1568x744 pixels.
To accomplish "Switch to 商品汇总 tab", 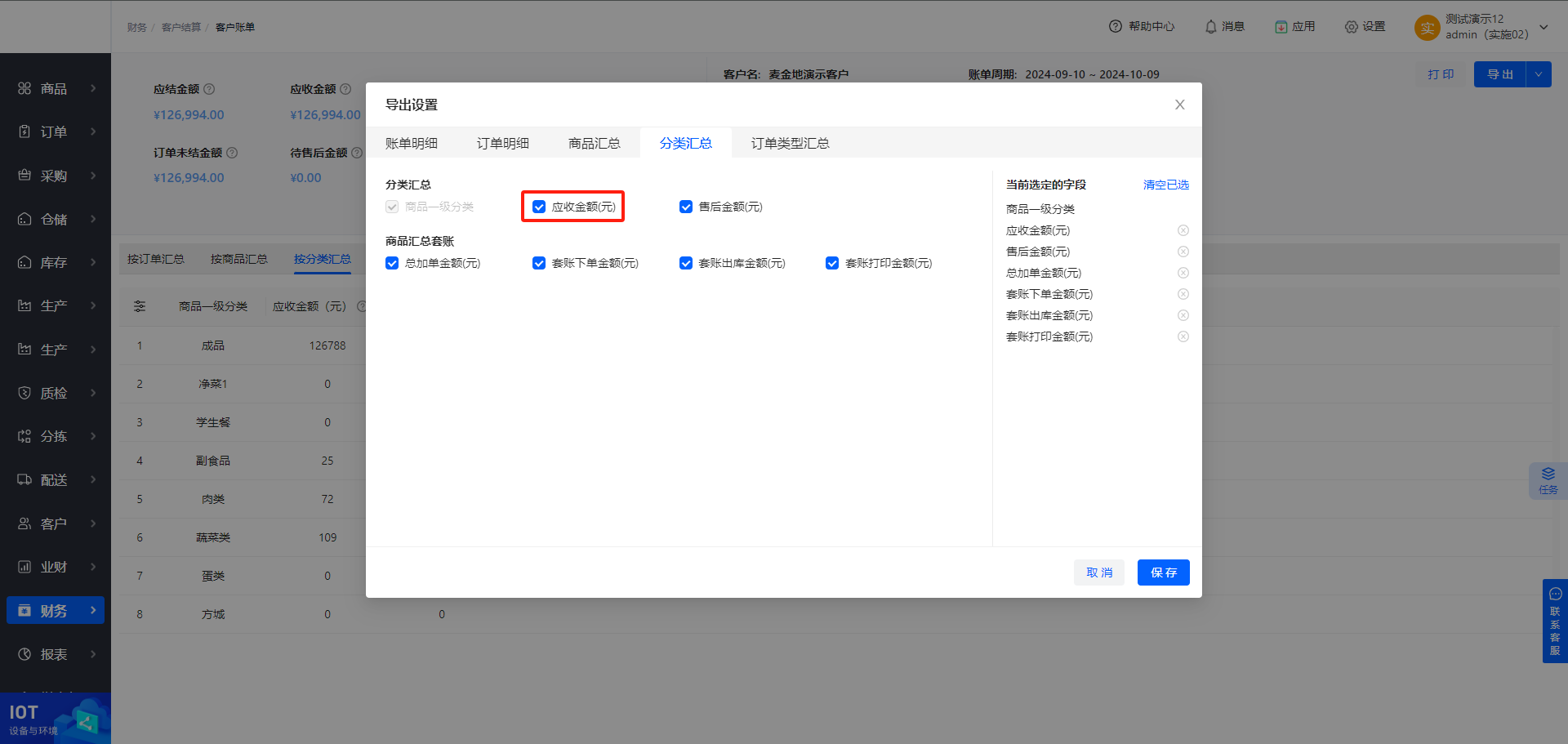I will tap(595, 143).
